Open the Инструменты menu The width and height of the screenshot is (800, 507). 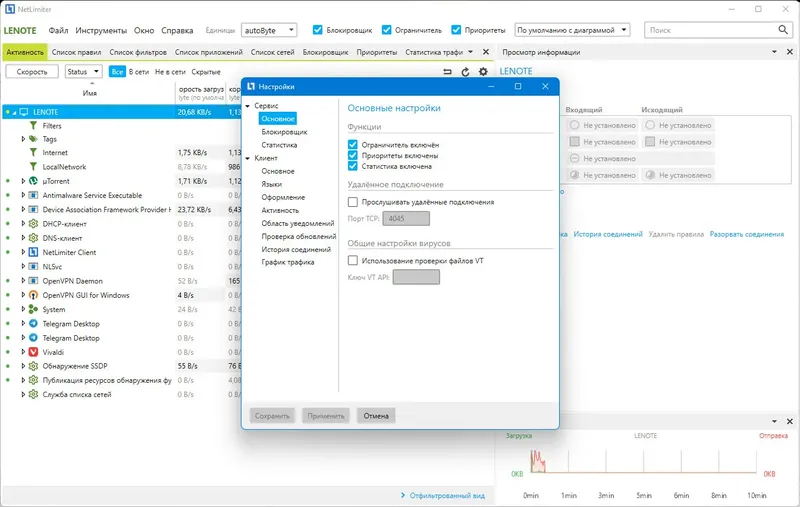tap(101, 31)
